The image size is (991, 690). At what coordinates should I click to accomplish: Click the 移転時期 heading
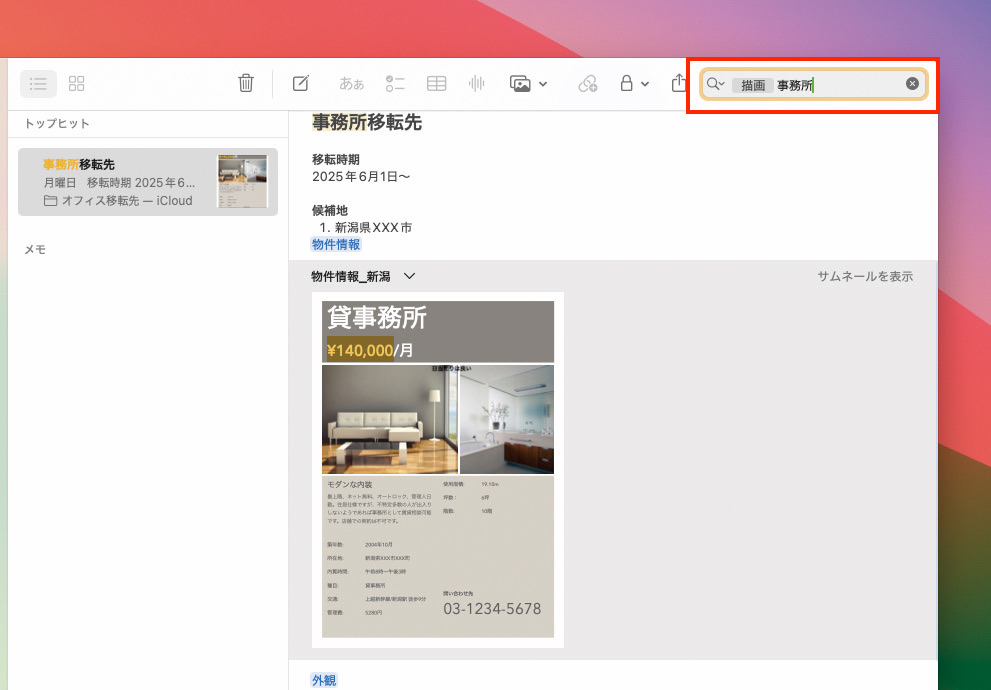coord(336,160)
